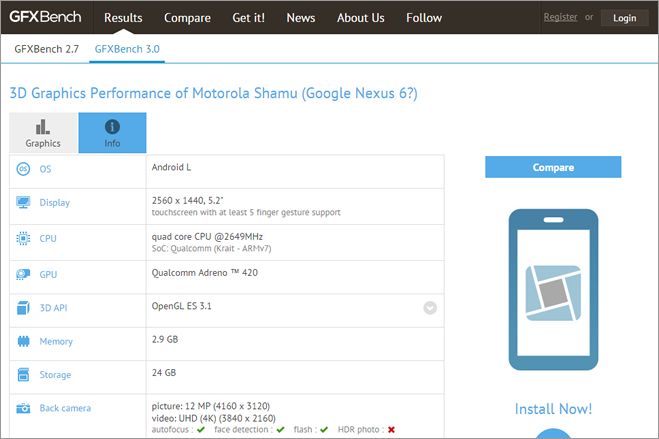
Task: Click the 3D API label
Action: point(53,308)
